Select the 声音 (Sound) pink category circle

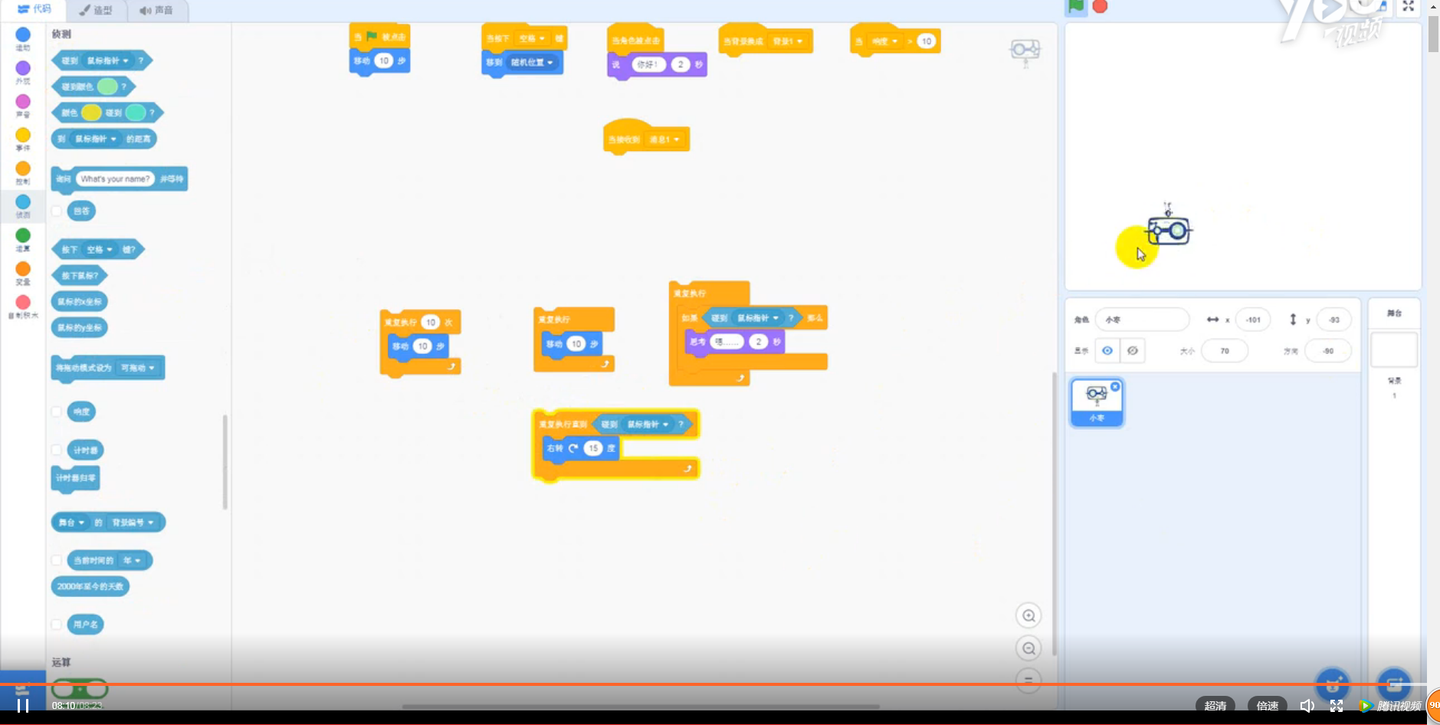click(23, 102)
